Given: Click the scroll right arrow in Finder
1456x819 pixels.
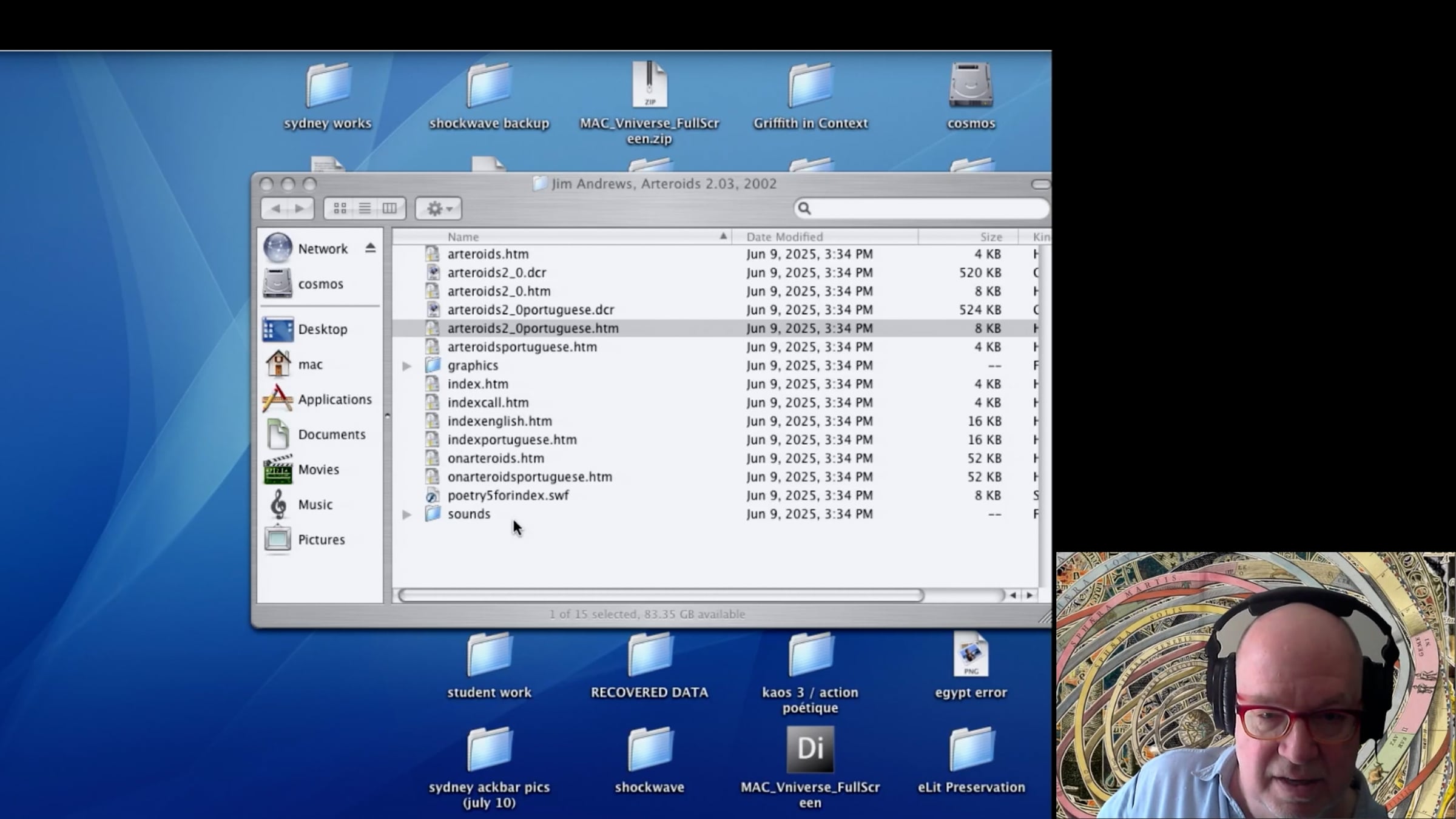Looking at the screenshot, I should 1030,596.
